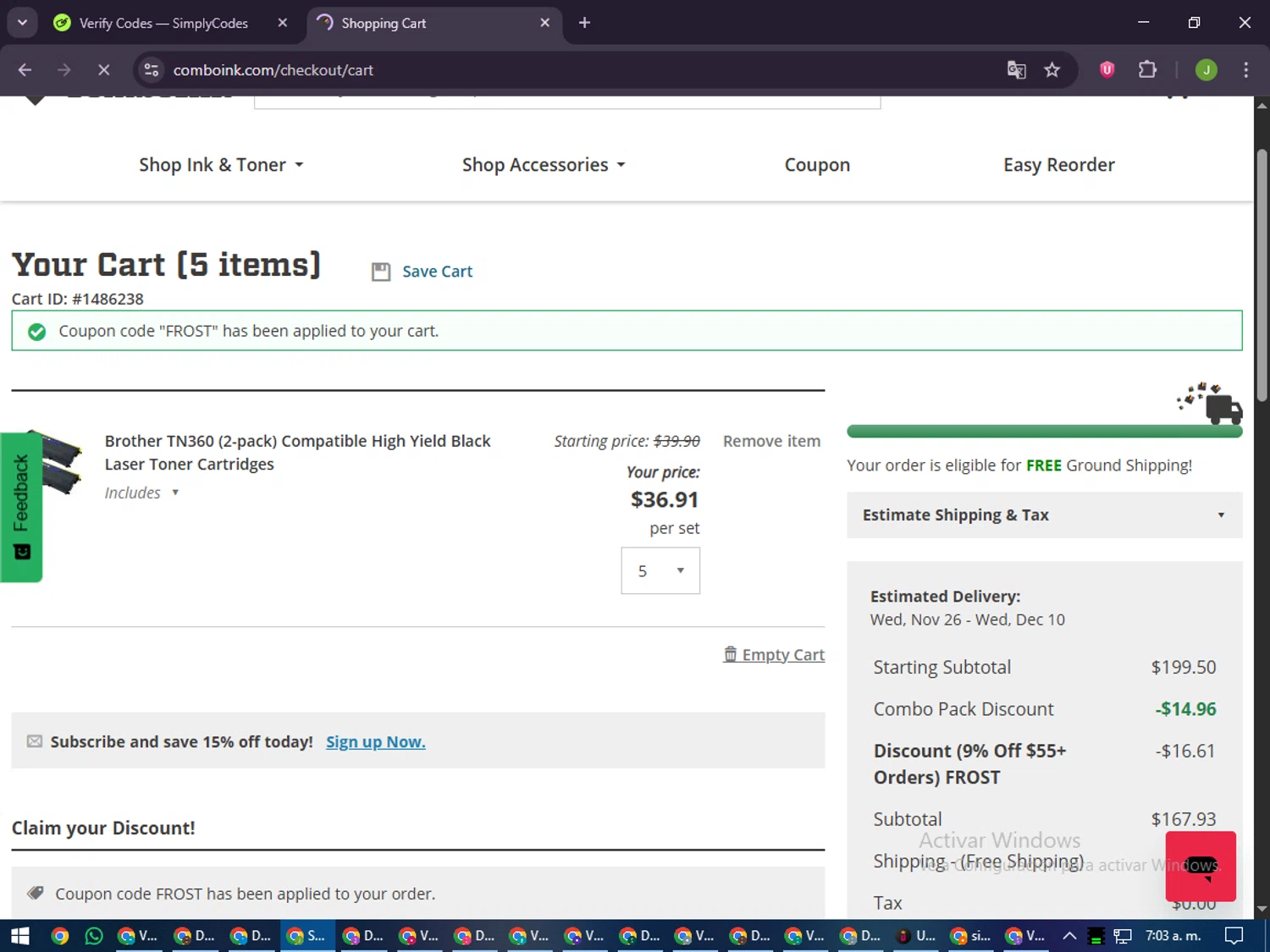Viewport: 1270px width, 952px height.
Task: Click the Starting Subtotal $199.50 value
Action: pos(1184,667)
